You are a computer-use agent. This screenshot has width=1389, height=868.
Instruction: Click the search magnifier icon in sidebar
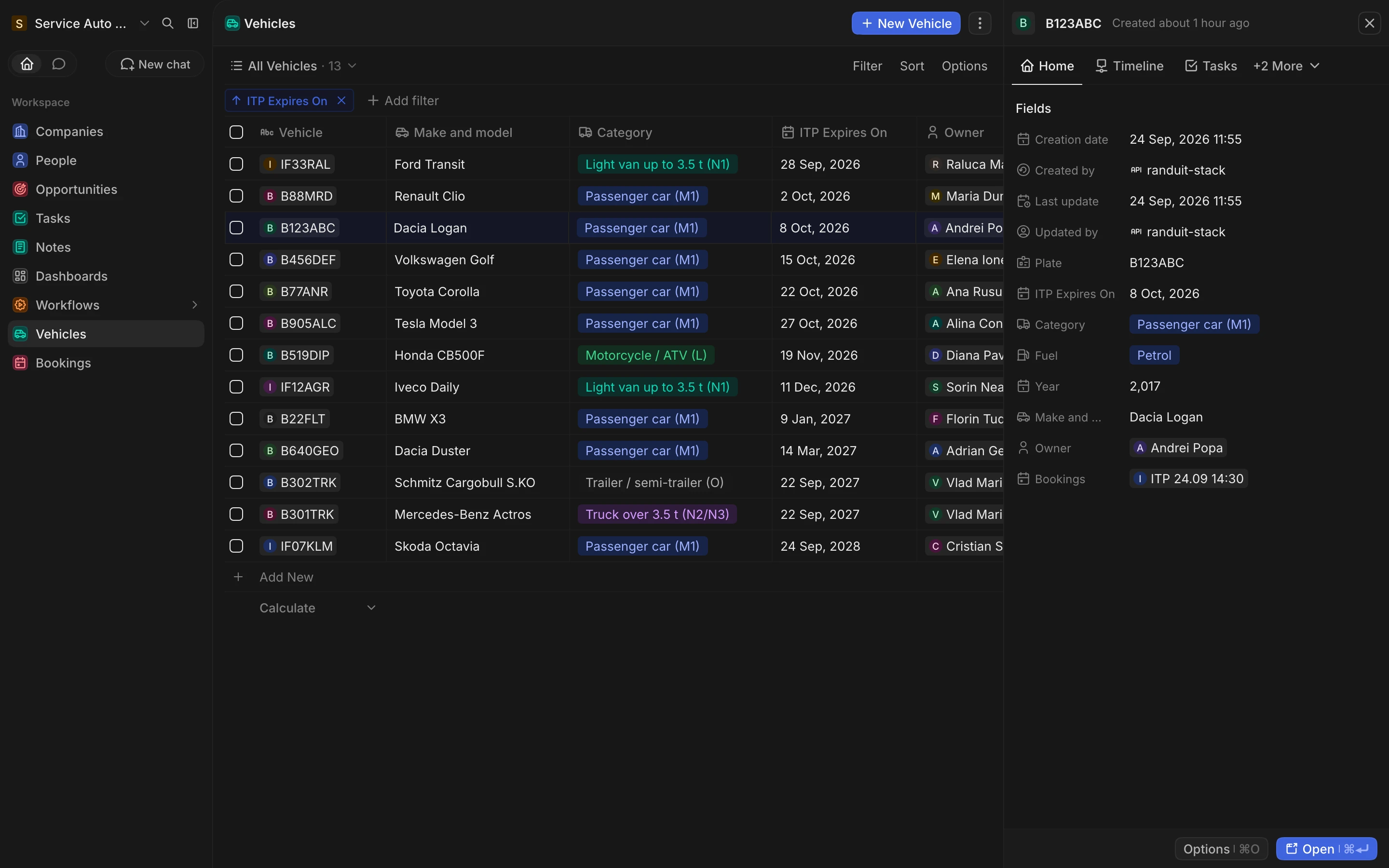(x=168, y=24)
